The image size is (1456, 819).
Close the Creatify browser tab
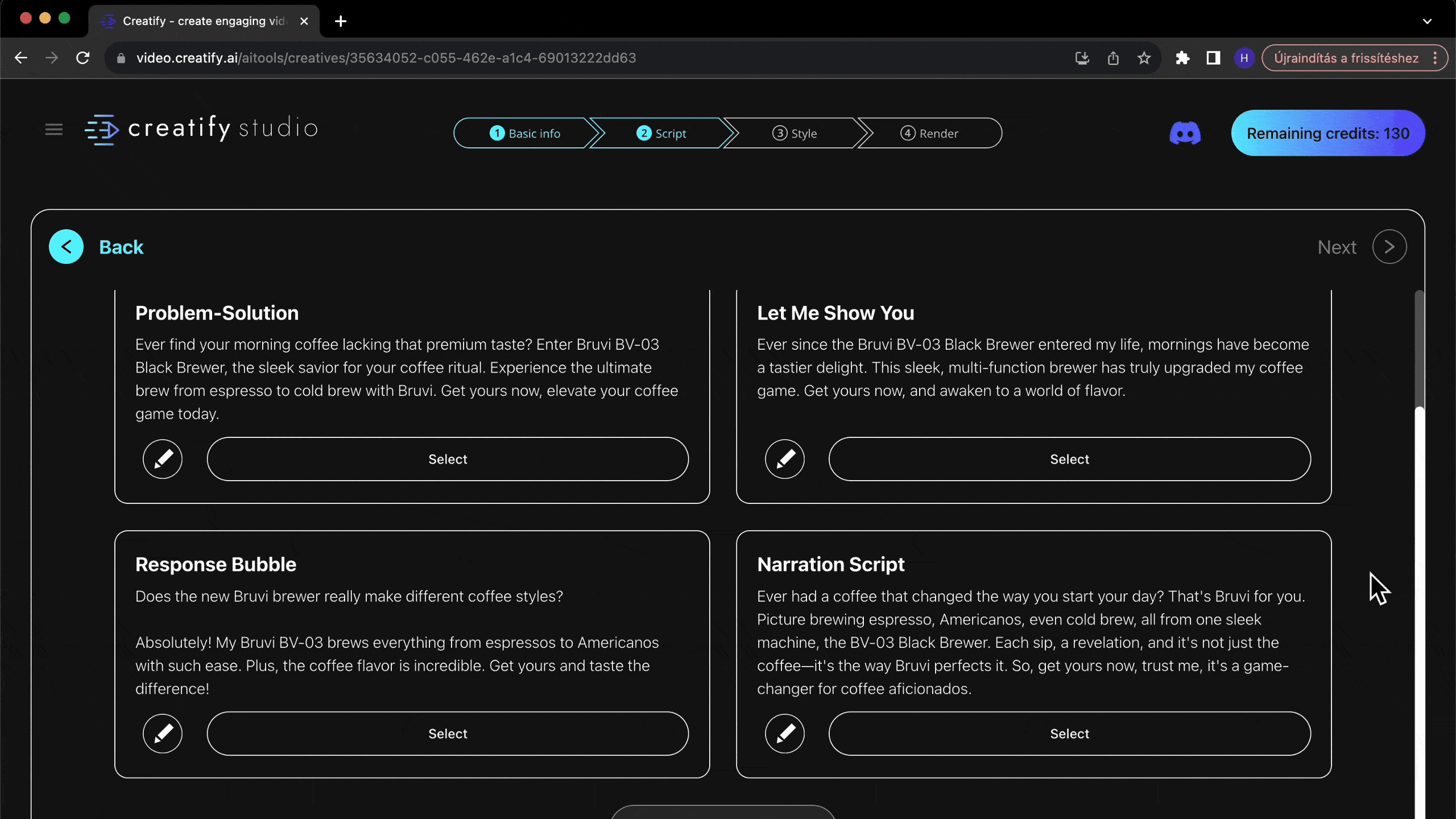pos(304,21)
